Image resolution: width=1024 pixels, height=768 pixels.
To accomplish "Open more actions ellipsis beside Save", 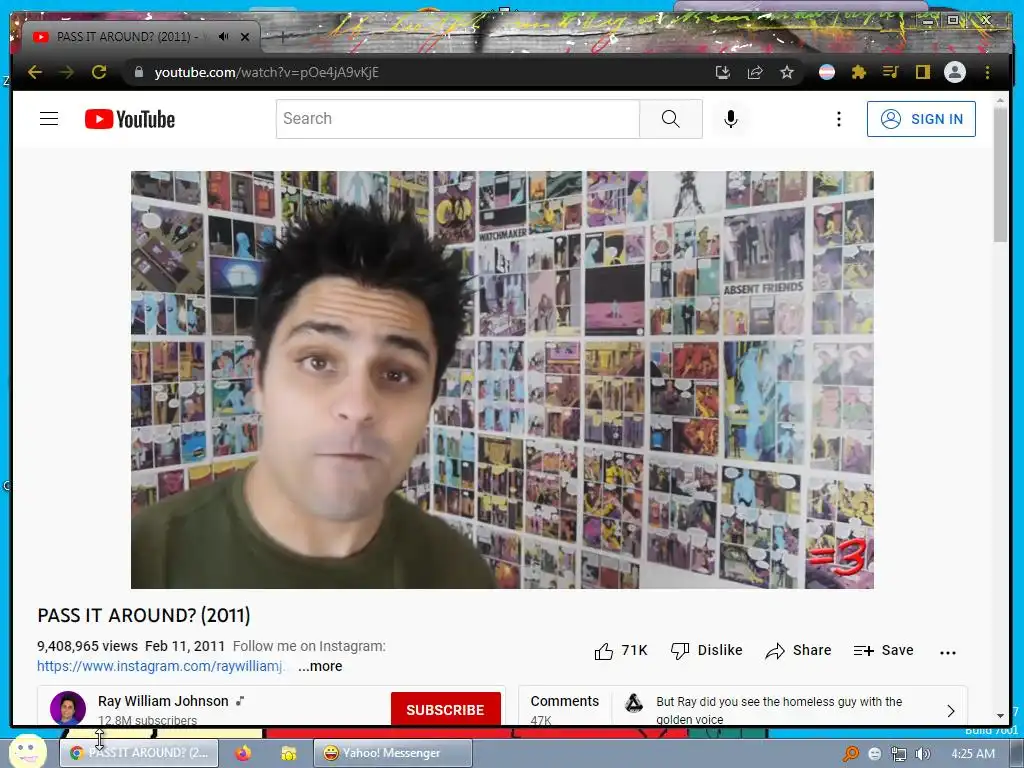I will point(948,652).
